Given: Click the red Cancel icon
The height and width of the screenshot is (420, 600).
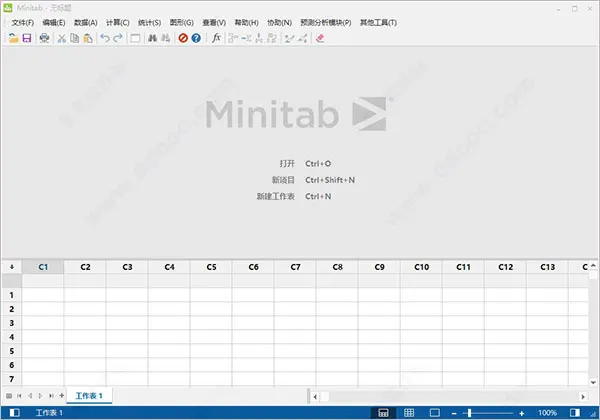Looking at the screenshot, I should point(183,38).
